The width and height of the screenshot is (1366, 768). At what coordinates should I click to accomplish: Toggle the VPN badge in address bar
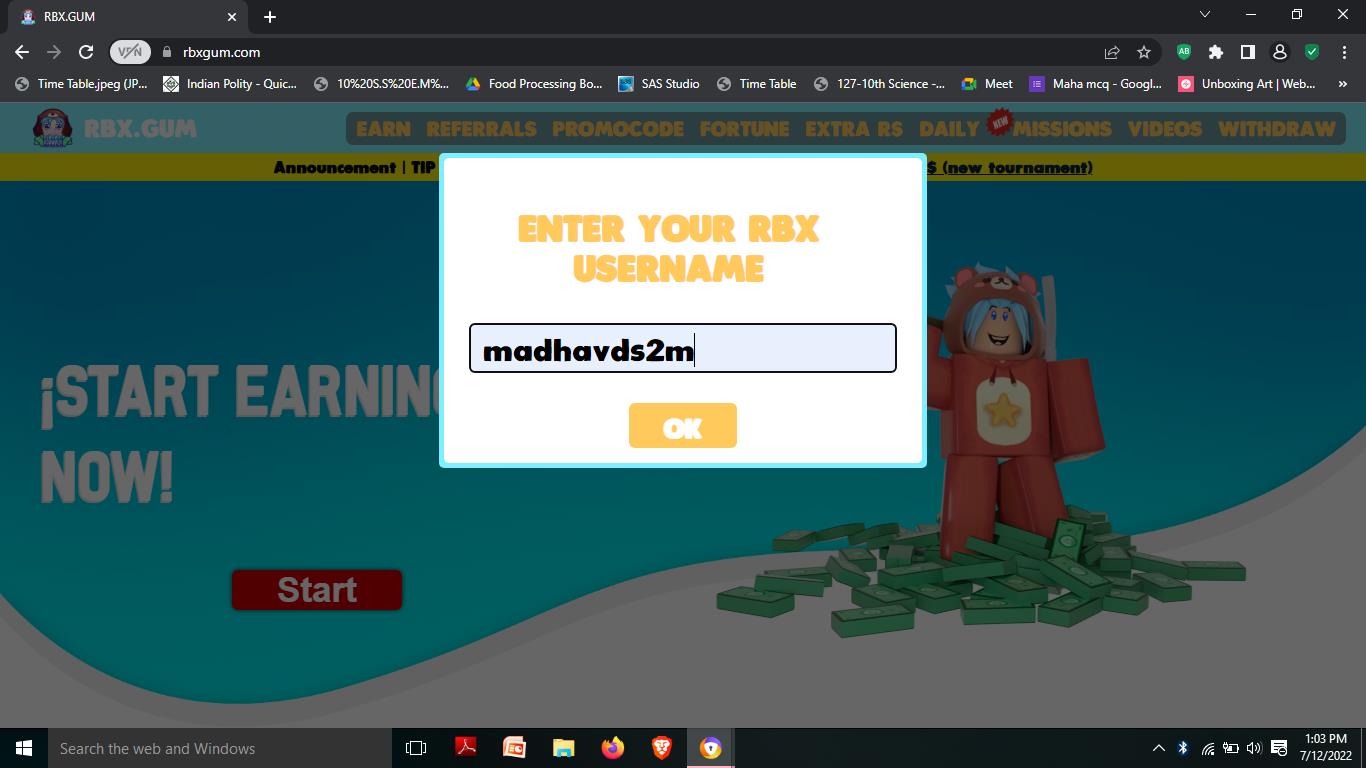tap(130, 52)
